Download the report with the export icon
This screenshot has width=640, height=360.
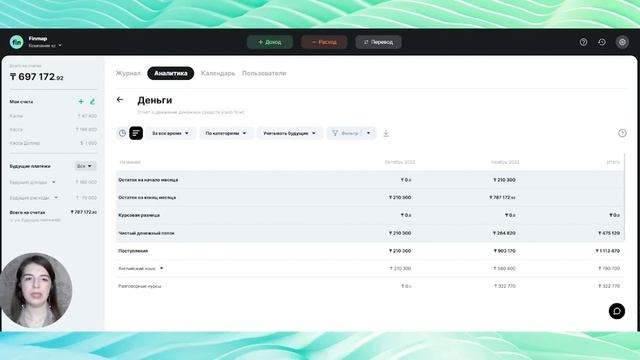tap(386, 133)
